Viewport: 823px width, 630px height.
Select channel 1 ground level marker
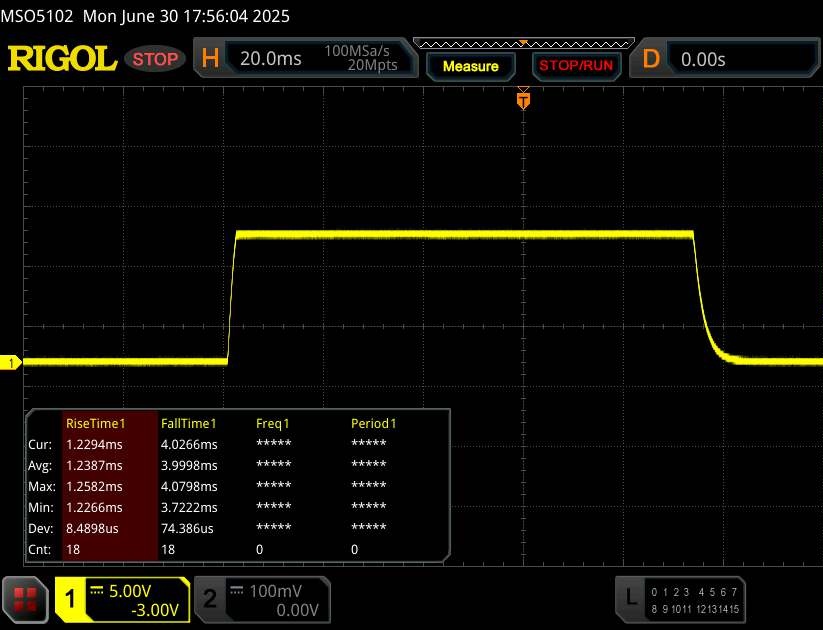10,362
